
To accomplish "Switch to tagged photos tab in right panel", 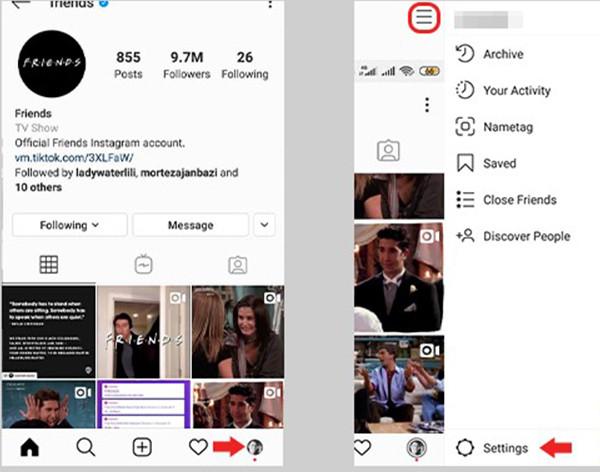I will 388,150.
